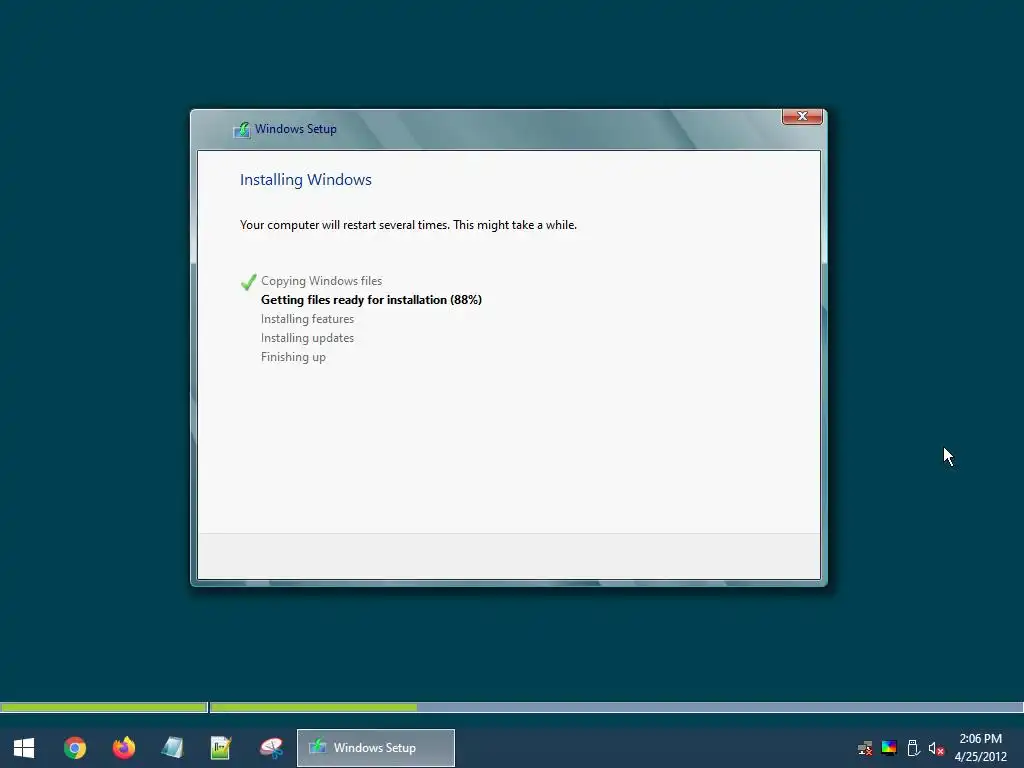Click the Windows Setup title bar icon
This screenshot has height=768, width=1024.
242,129
